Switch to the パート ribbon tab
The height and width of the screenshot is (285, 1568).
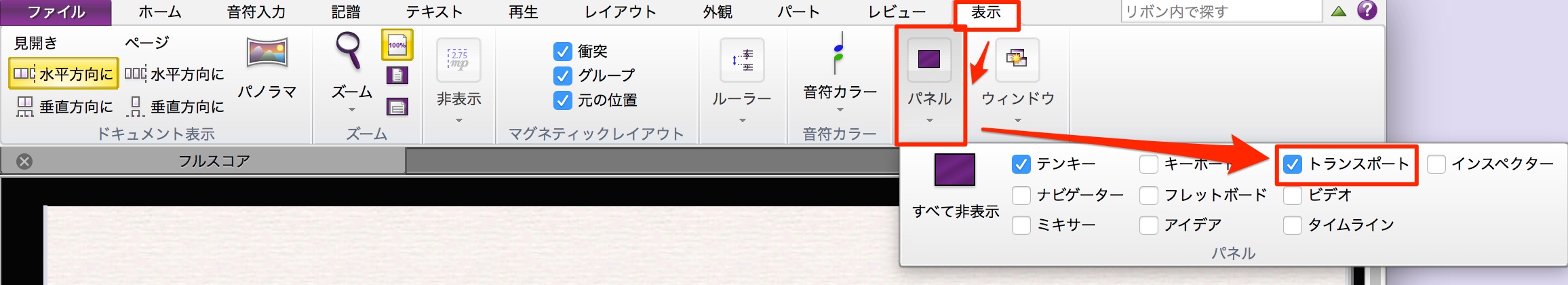pyautogui.click(x=798, y=12)
